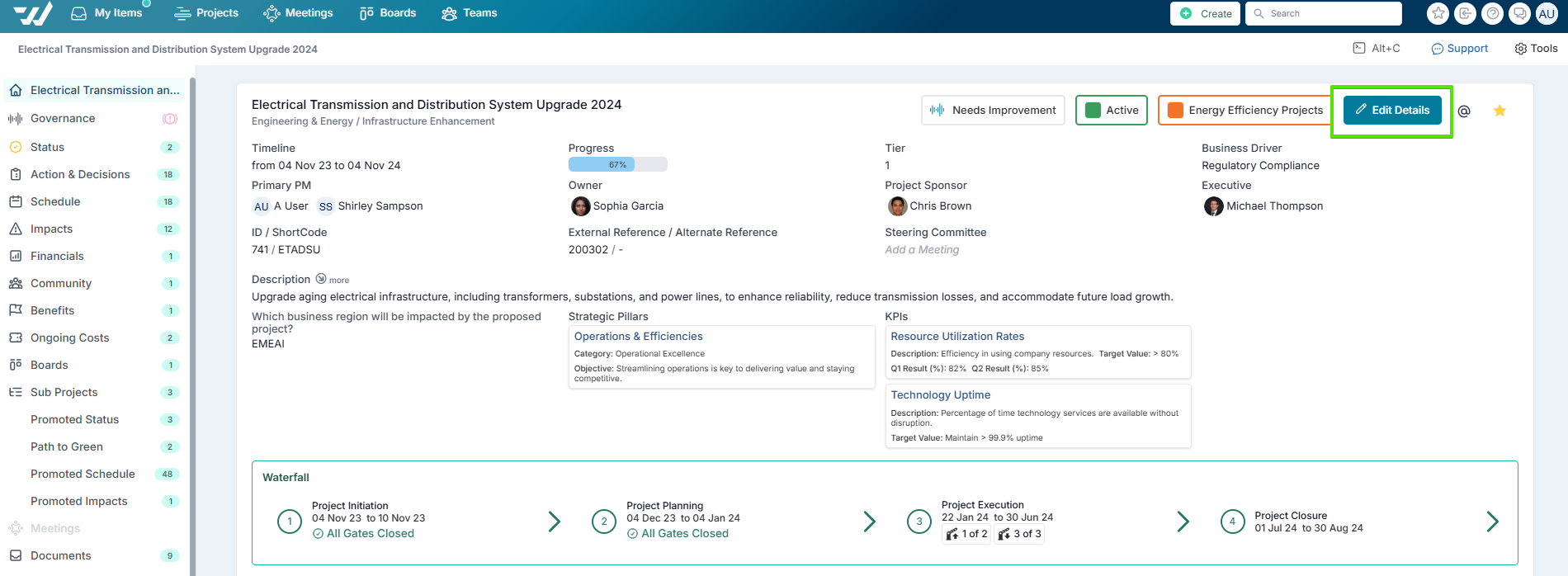Click the 1 of 2 gates icon
Image resolution: width=1568 pixels, height=576 pixels.
[x=952, y=534]
